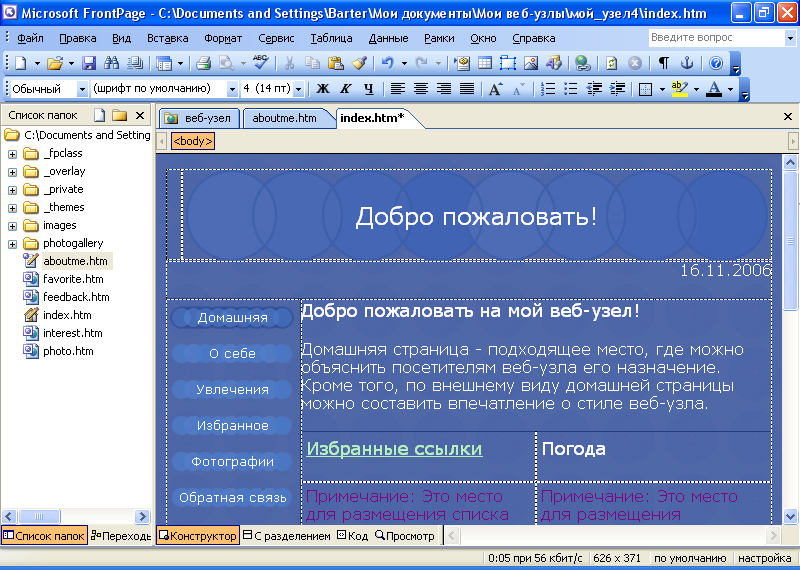Click the spelling check ABC icon
Image resolution: width=800 pixels, height=570 pixels.
click(259, 63)
